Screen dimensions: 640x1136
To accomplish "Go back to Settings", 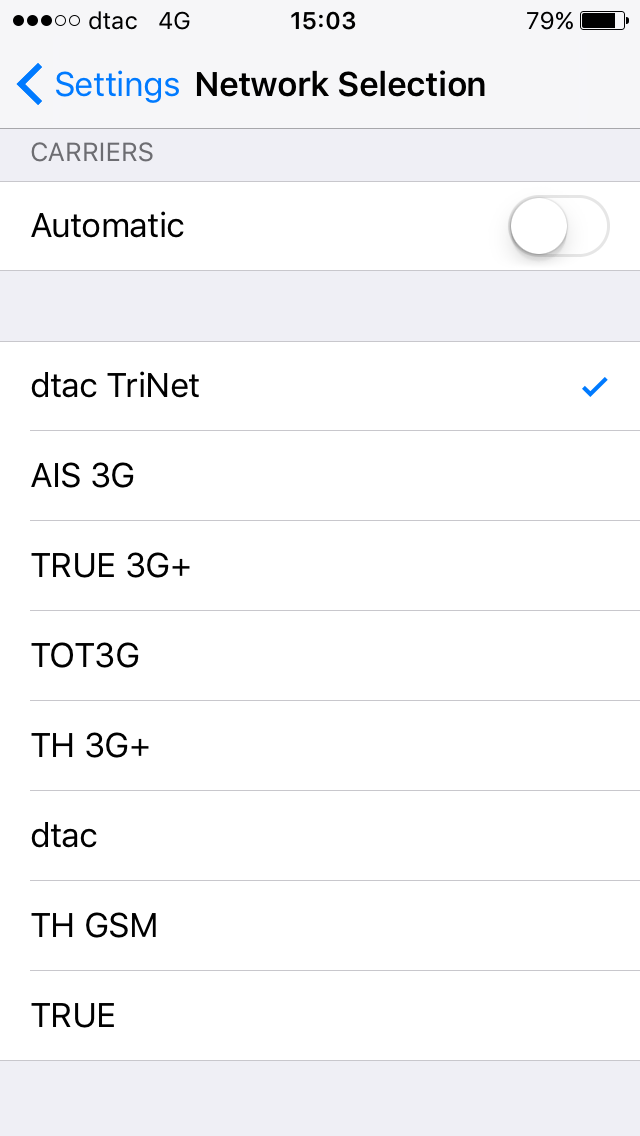I will (116, 85).
